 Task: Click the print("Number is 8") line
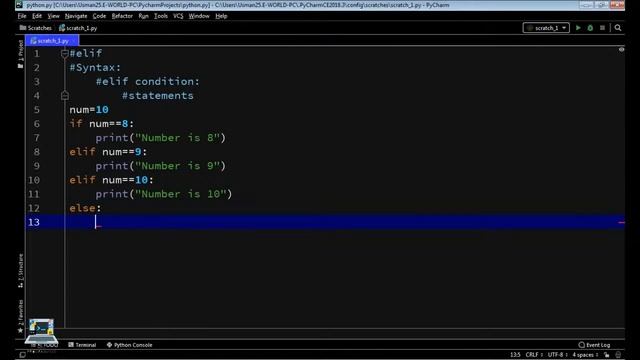[160, 138]
